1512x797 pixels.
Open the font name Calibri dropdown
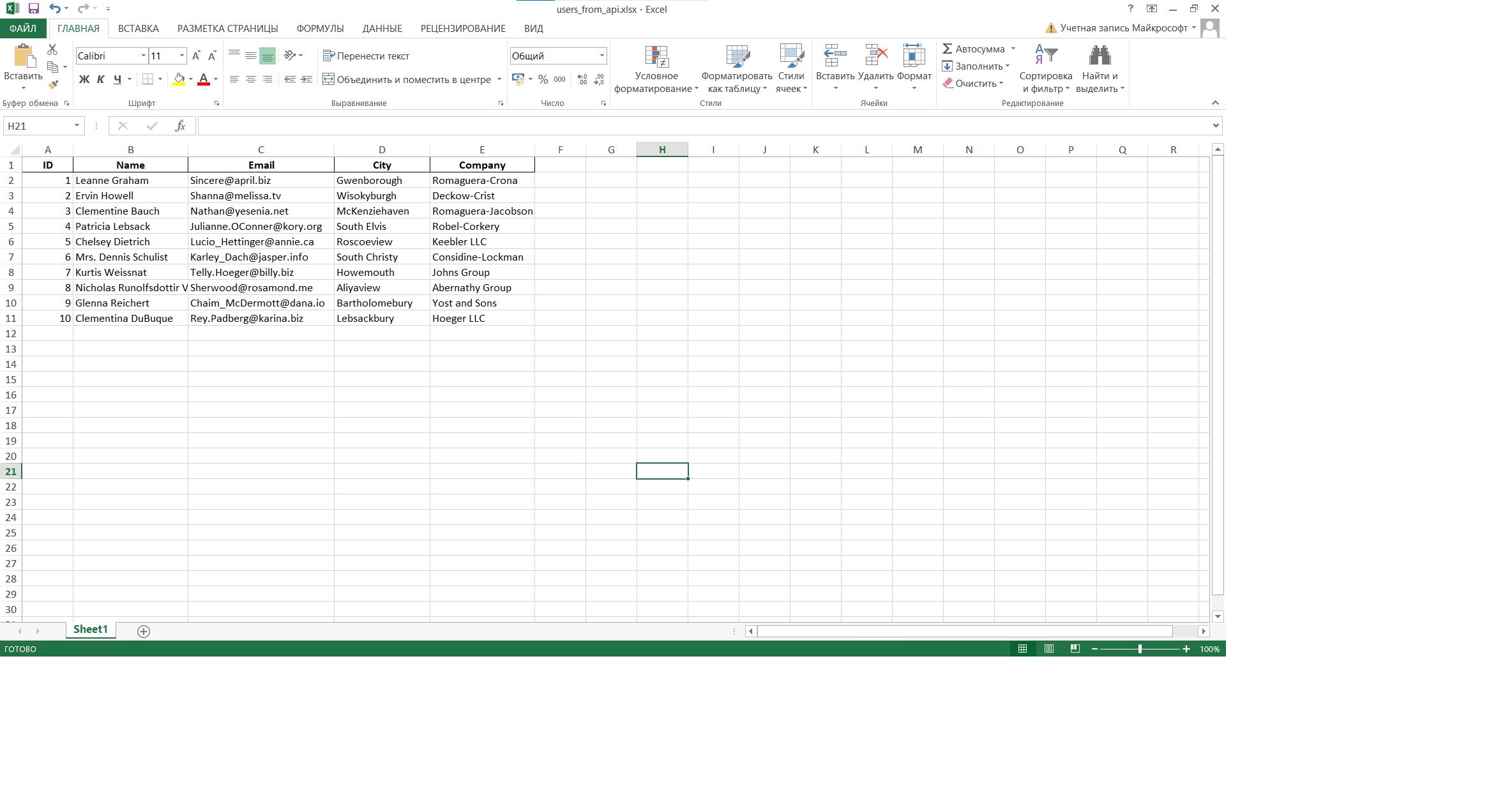[x=144, y=56]
